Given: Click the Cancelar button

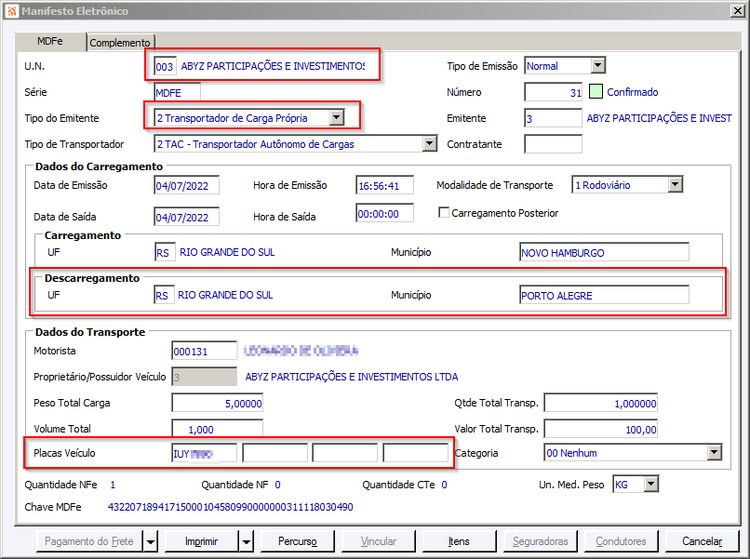Looking at the screenshot, I should pyautogui.click(x=702, y=541).
